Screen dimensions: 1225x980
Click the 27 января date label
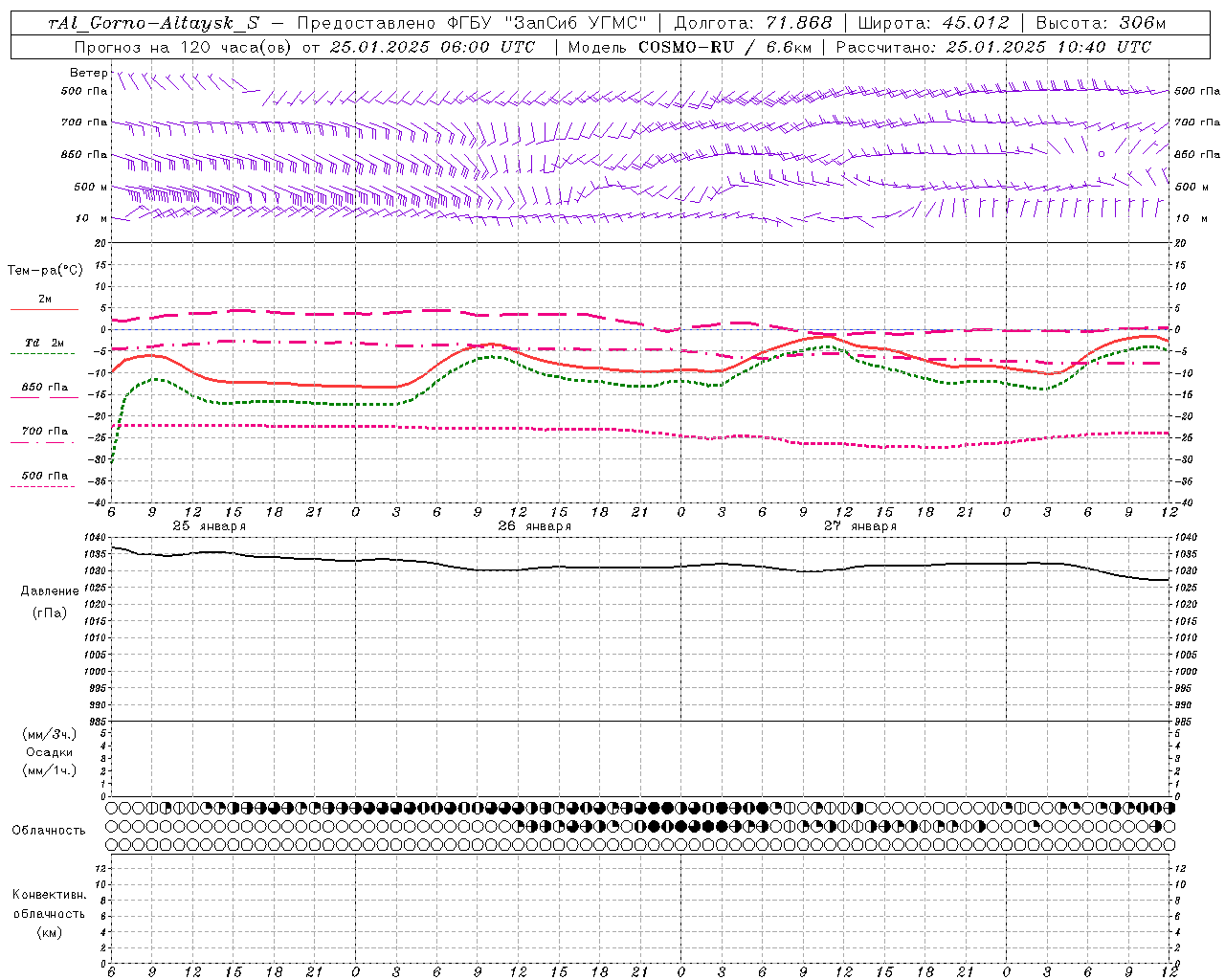point(859,526)
